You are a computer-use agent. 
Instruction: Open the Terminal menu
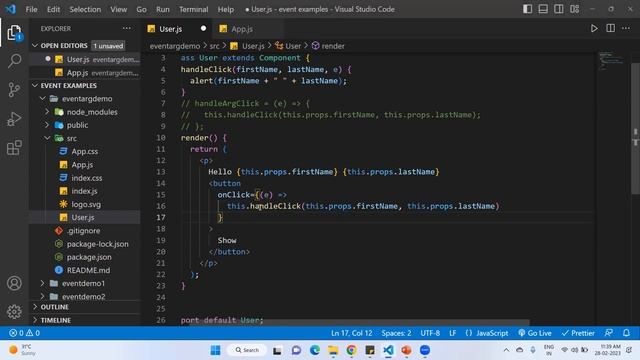193,9
